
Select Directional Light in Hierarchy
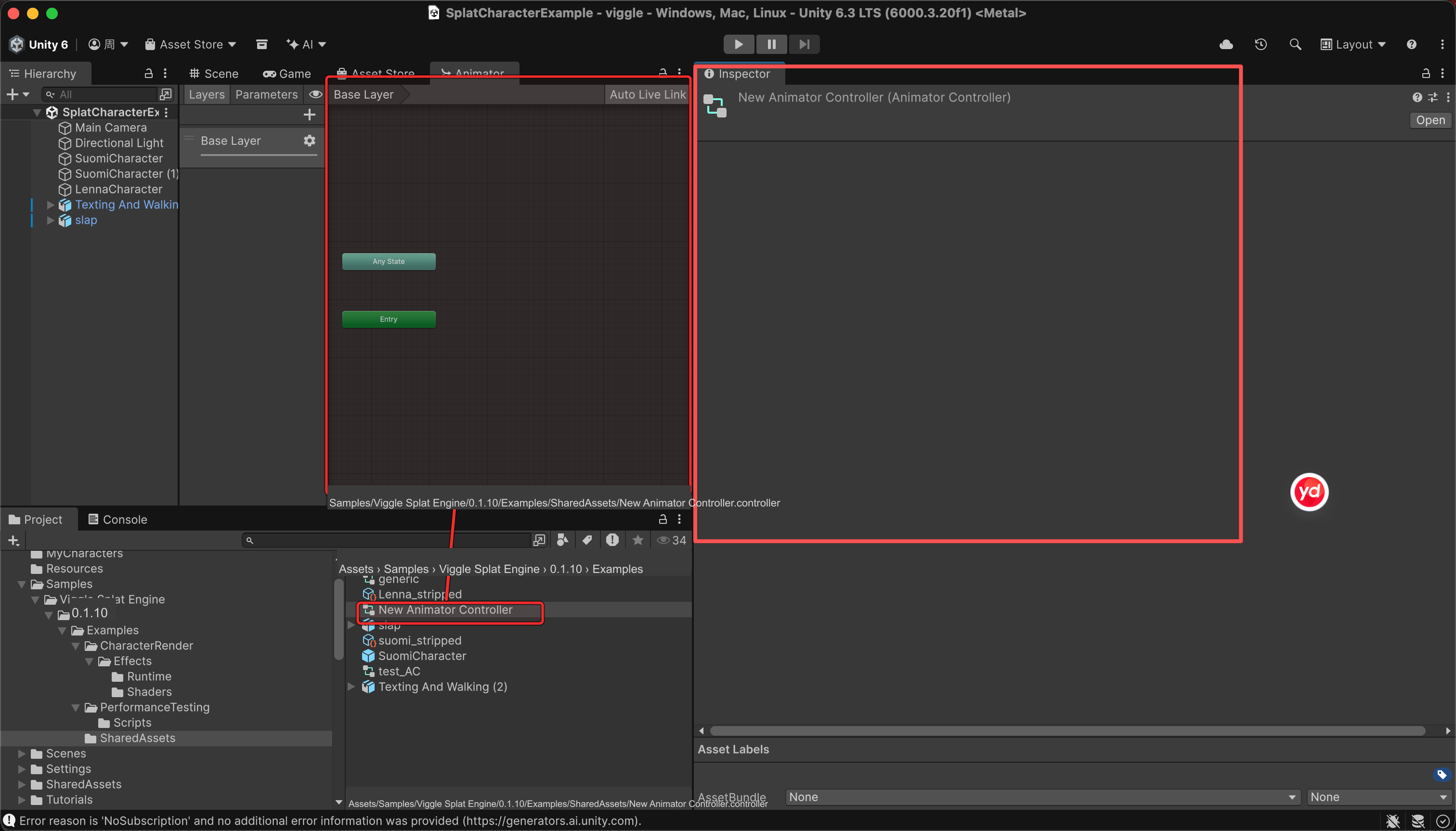[119, 143]
